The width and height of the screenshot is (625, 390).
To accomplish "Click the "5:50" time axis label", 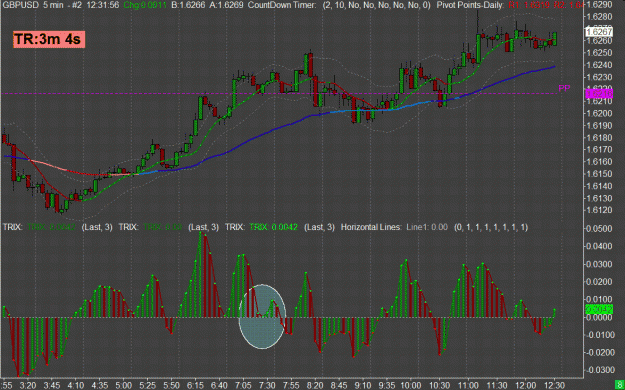I will [171, 385].
